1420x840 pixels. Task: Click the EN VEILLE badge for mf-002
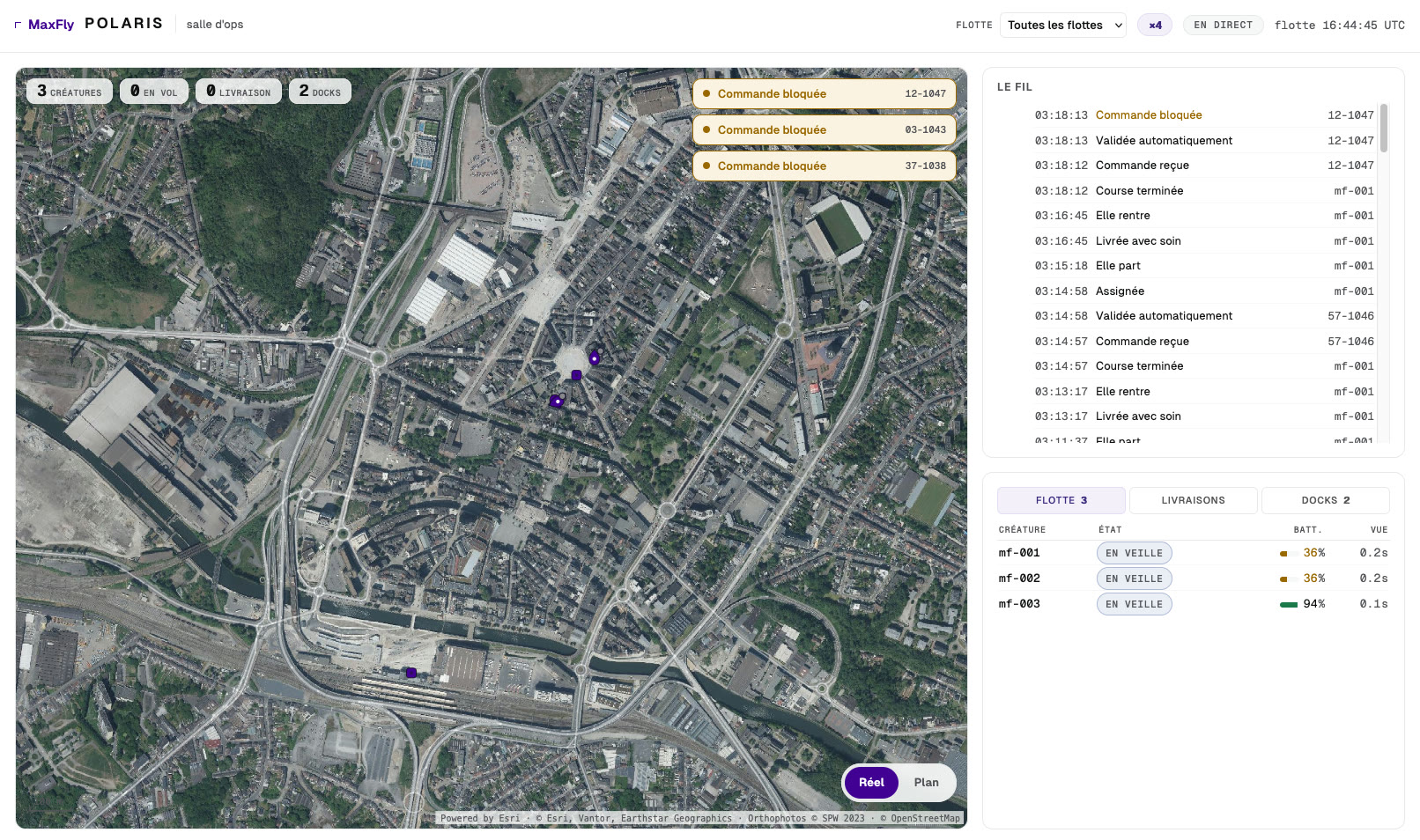(1135, 579)
